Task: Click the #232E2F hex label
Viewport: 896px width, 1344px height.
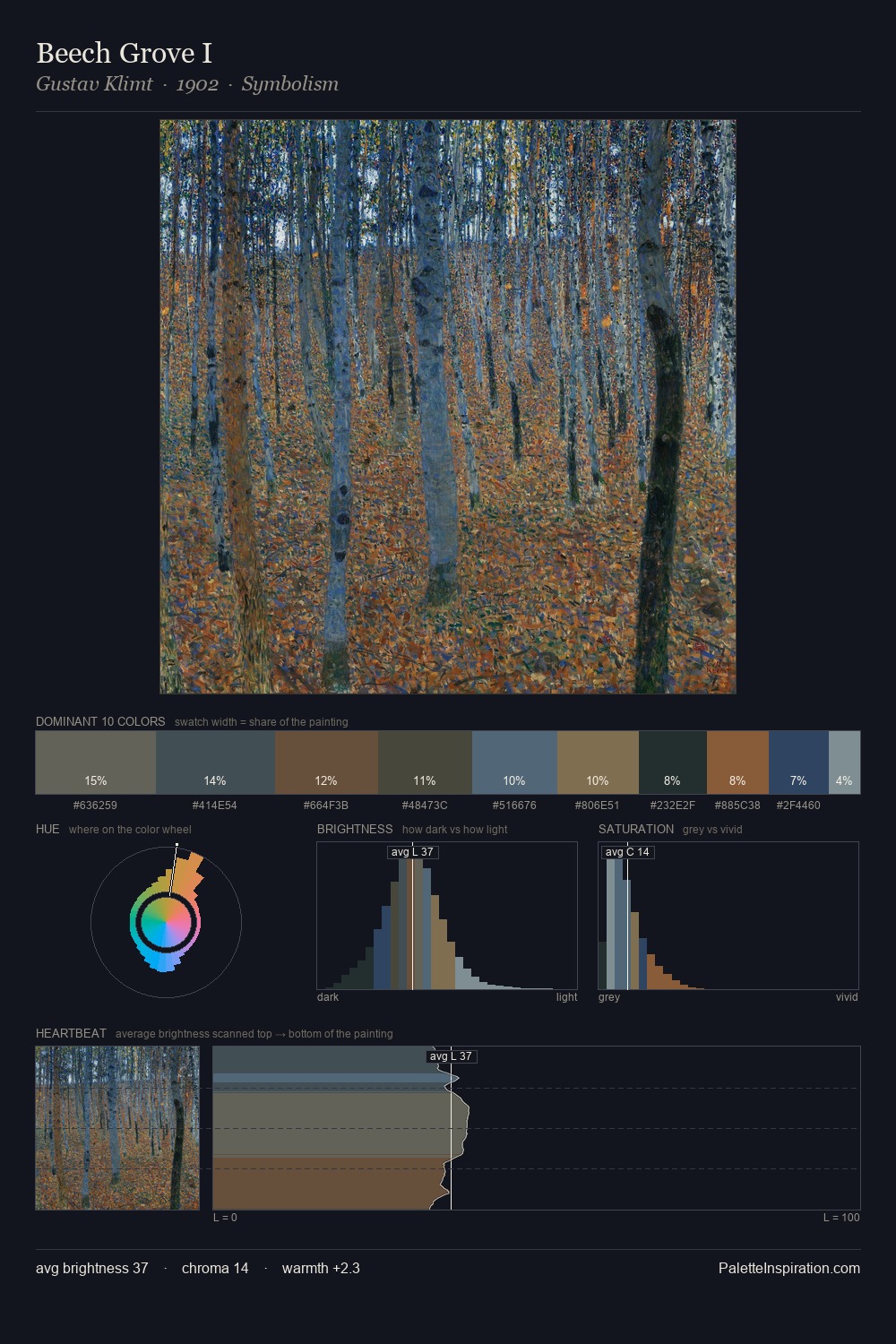Action: pos(673,805)
